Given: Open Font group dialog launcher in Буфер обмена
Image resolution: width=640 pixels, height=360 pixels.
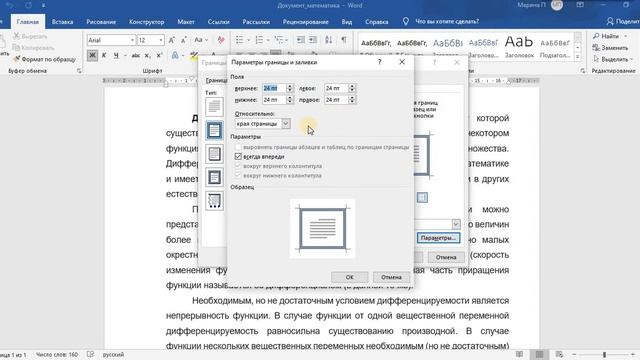Looking at the screenshot, I should pyautogui.click(x=79, y=71).
